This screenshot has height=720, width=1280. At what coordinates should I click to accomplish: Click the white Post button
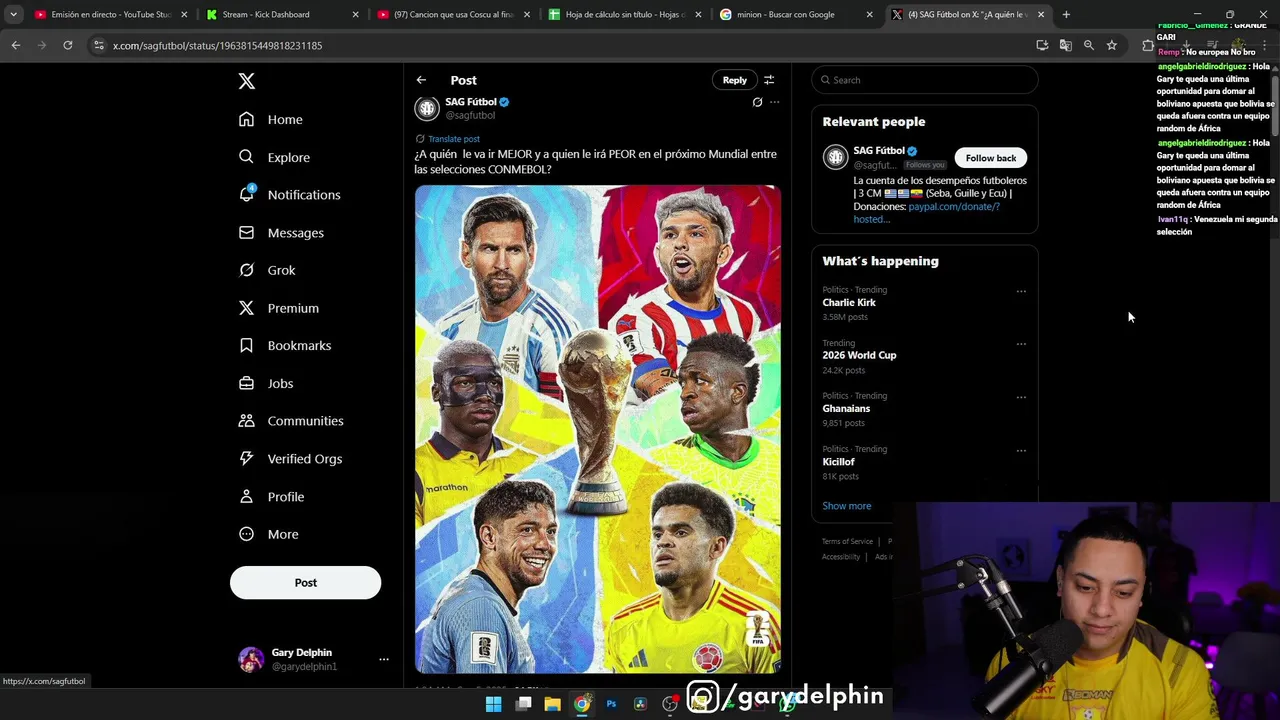tap(305, 583)
